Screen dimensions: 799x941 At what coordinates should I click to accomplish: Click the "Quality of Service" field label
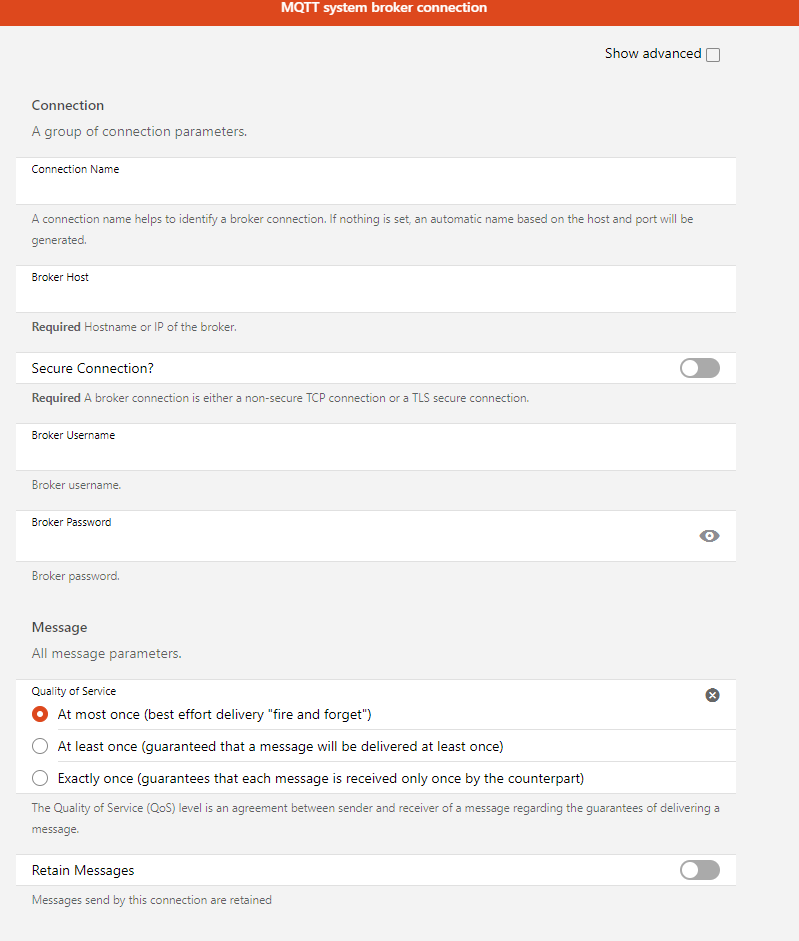pos(74,691)
